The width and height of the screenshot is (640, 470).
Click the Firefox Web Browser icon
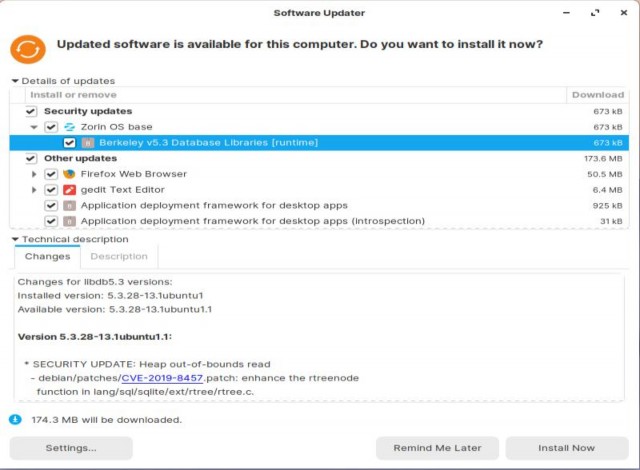click(69, 174)
